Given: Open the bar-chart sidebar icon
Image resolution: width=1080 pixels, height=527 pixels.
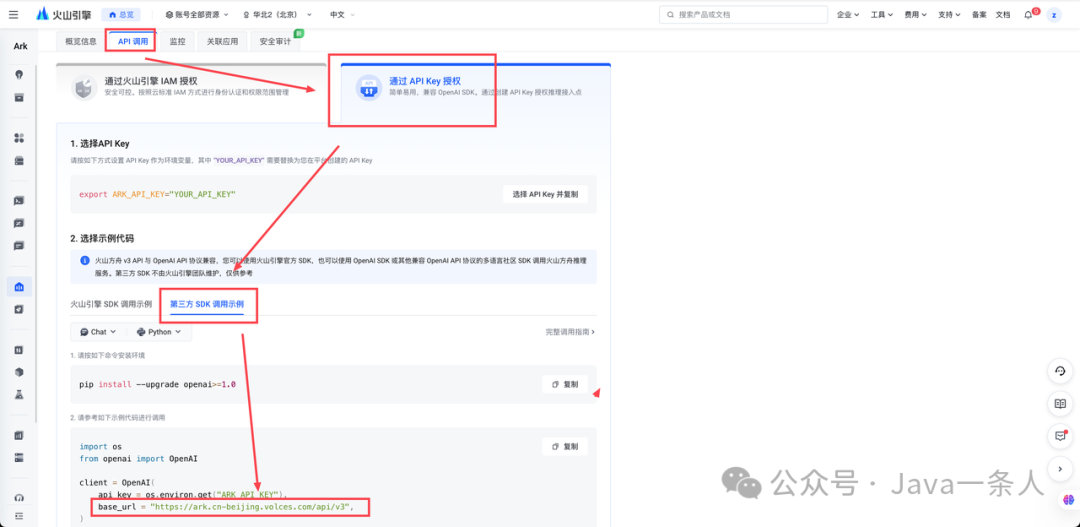Looking at the screenshot, I should [x=19, y=435].
